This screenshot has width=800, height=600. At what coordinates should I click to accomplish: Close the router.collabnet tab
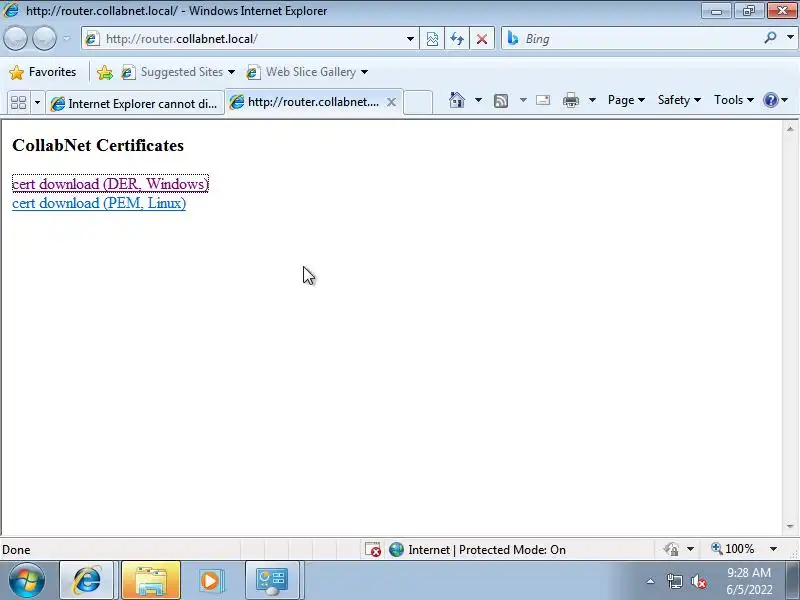pyautogui.click(x=391, y=102)
